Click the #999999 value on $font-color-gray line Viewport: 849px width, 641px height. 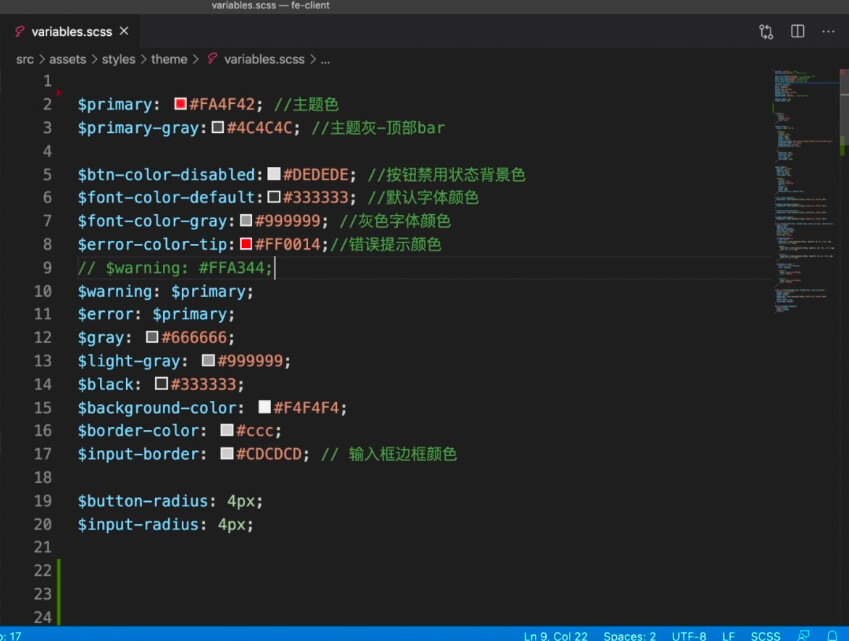[288, 221]
